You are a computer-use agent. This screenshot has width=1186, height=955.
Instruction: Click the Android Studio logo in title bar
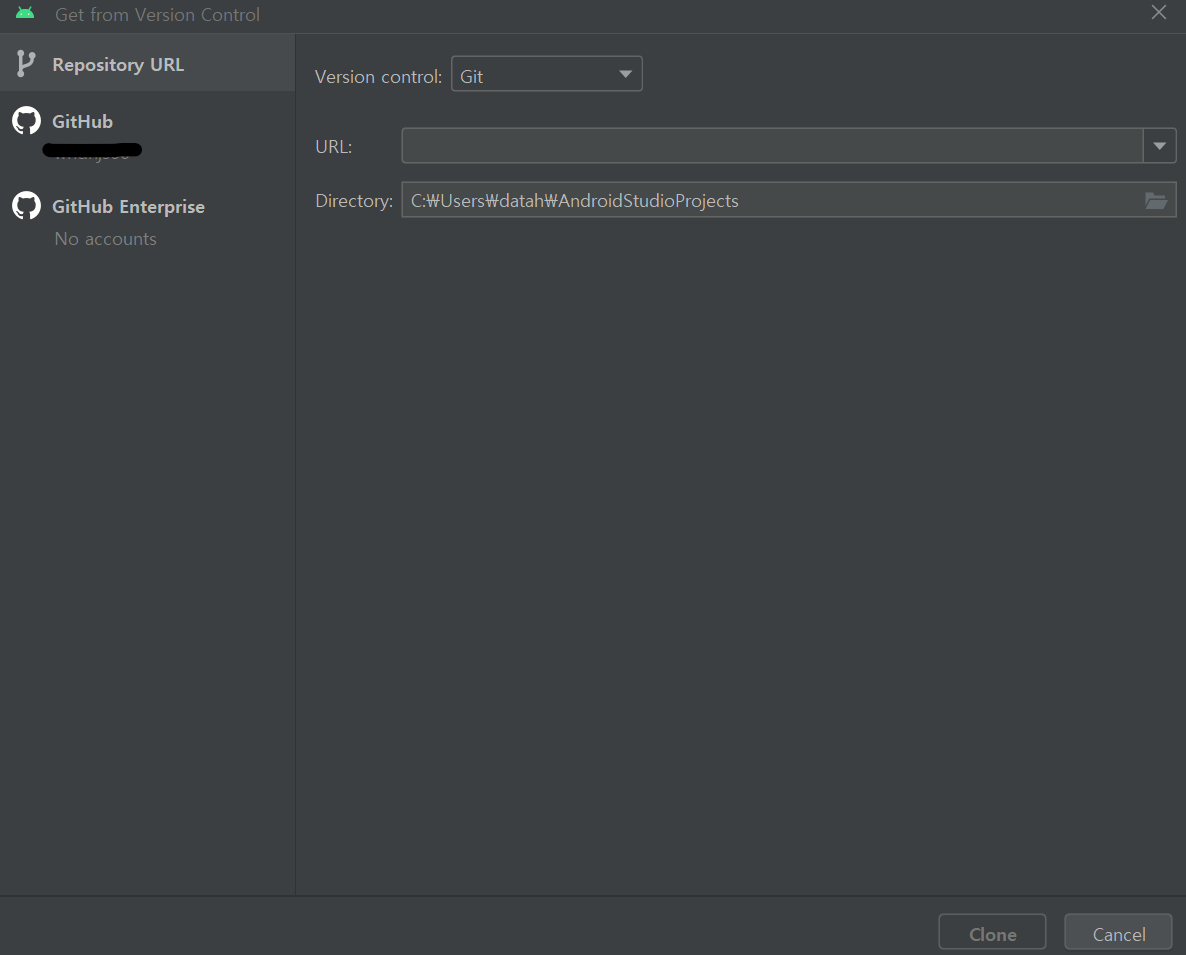(25, 14)
